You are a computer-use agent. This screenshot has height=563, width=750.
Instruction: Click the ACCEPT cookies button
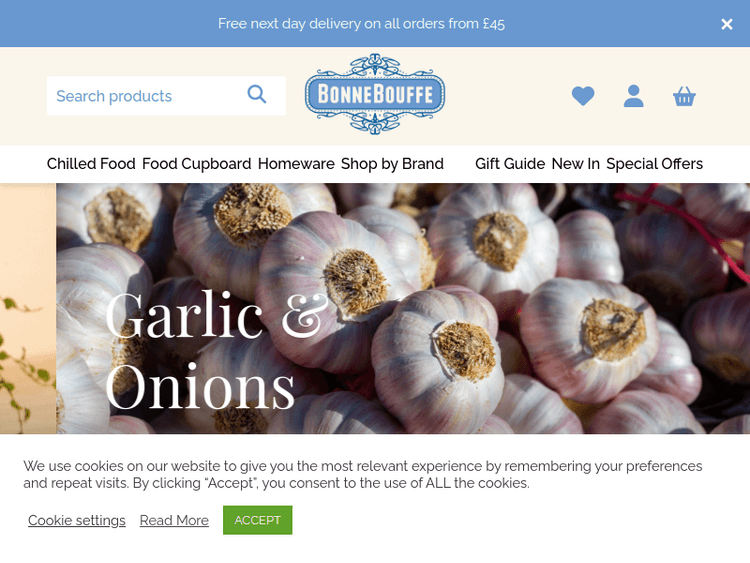click(x=257, y=520)
